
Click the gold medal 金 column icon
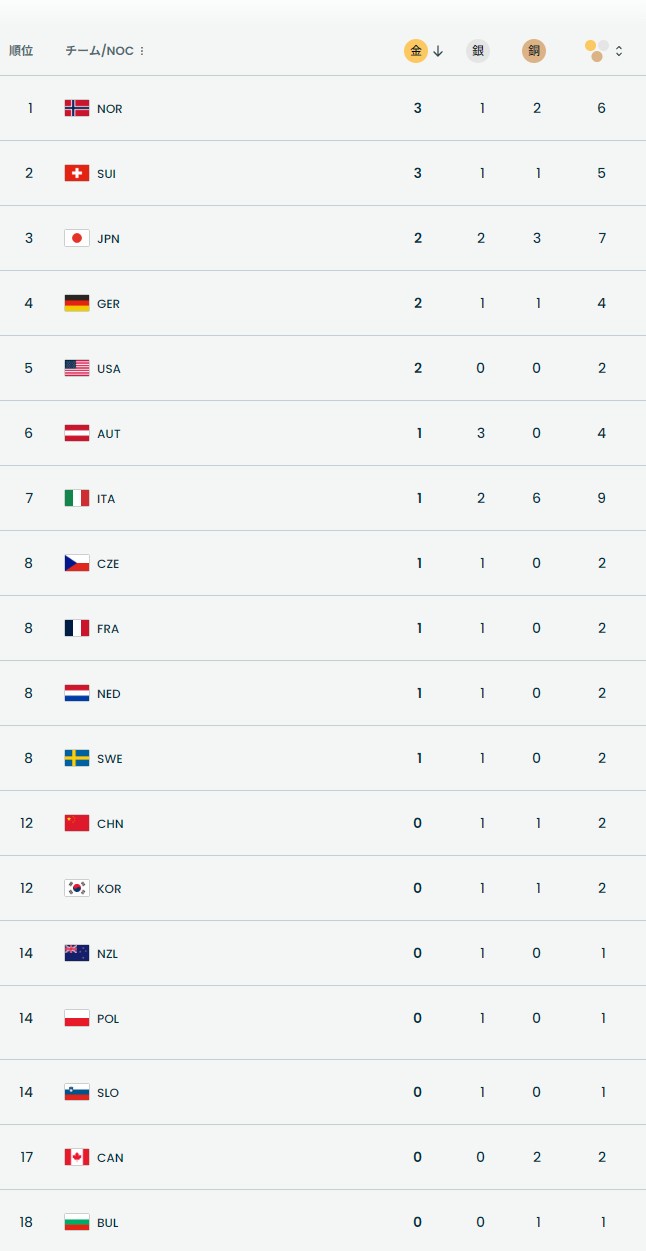click(x=416, y=51)
